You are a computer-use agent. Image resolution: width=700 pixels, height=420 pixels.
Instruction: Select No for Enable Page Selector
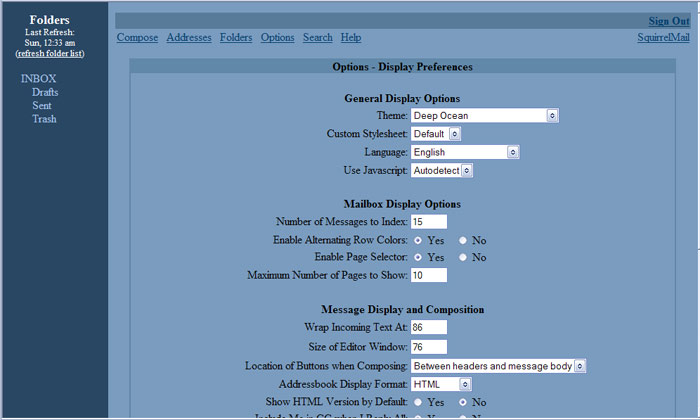click(462, 257)
